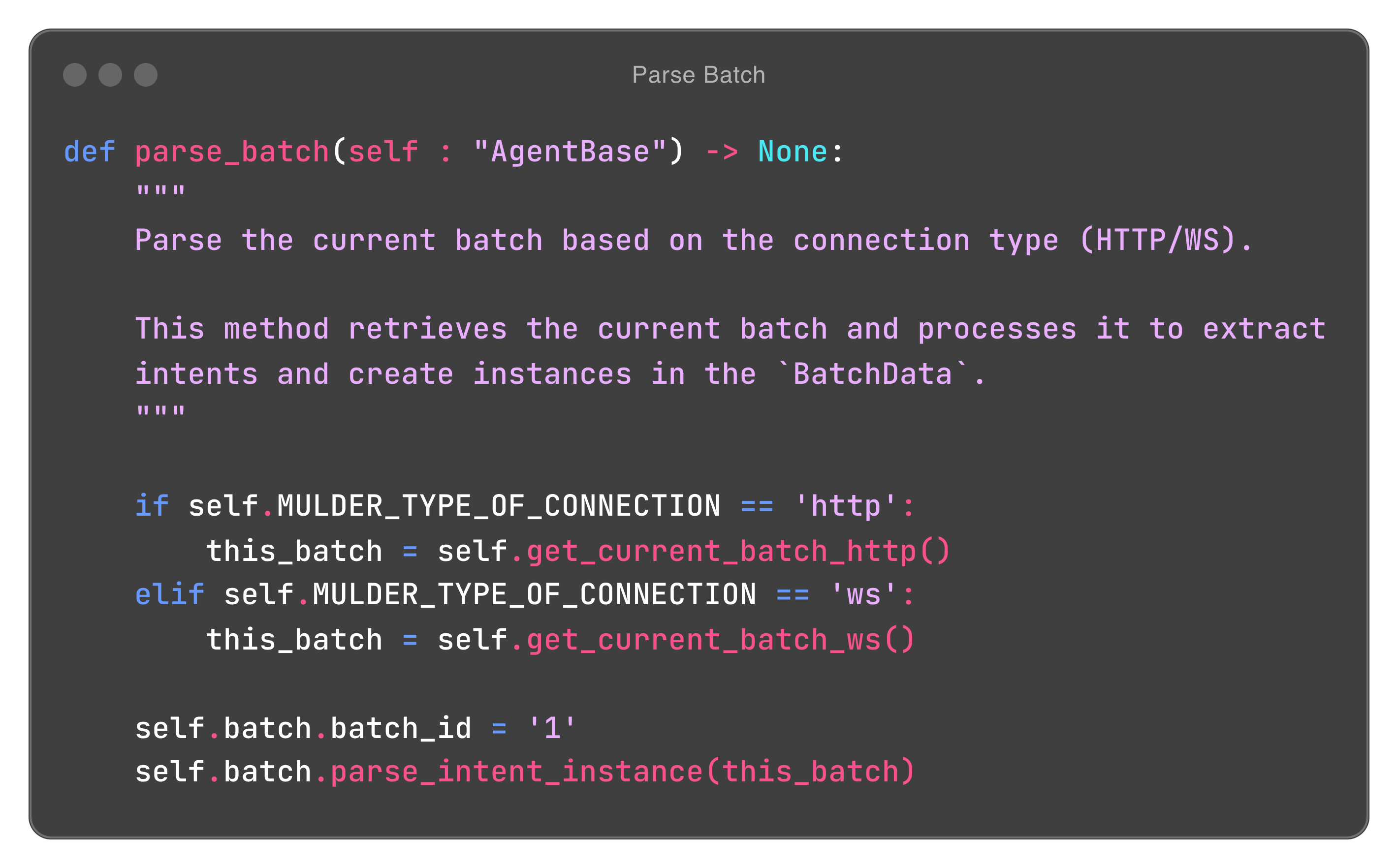Screen dimensions: 1398x868
Task: Click the "Parse Batch" window title
Action: (x=698, y=75)
